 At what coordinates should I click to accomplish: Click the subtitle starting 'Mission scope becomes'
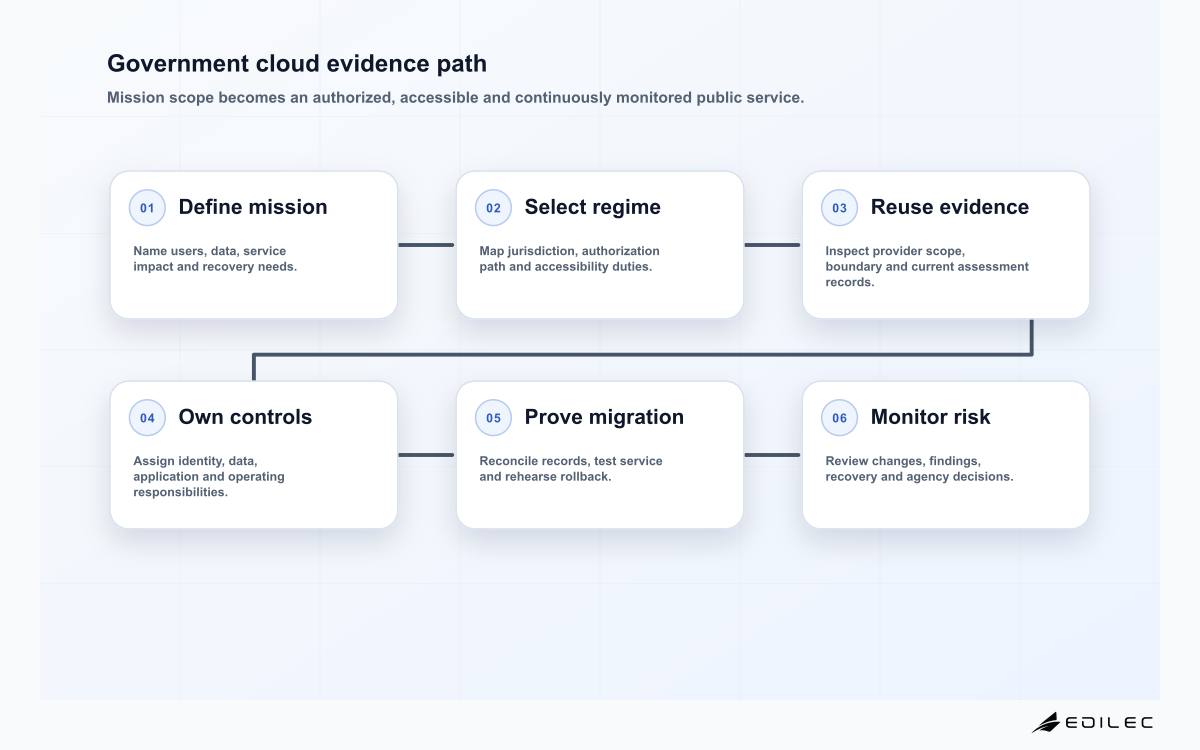coord(455,98)
